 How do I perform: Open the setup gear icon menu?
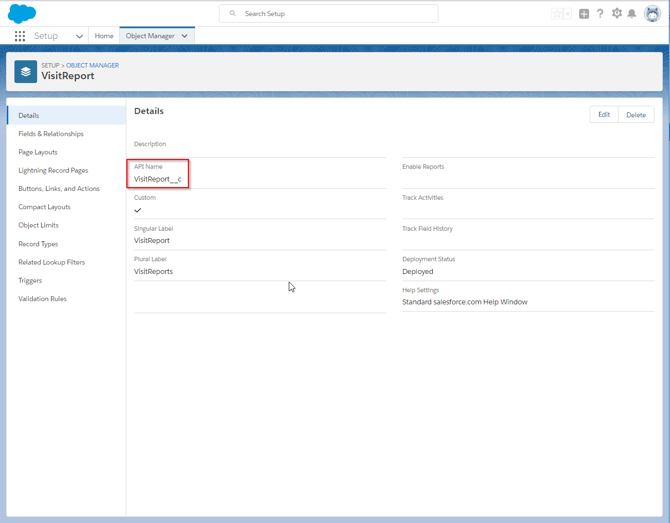click(x=617, y=13)
